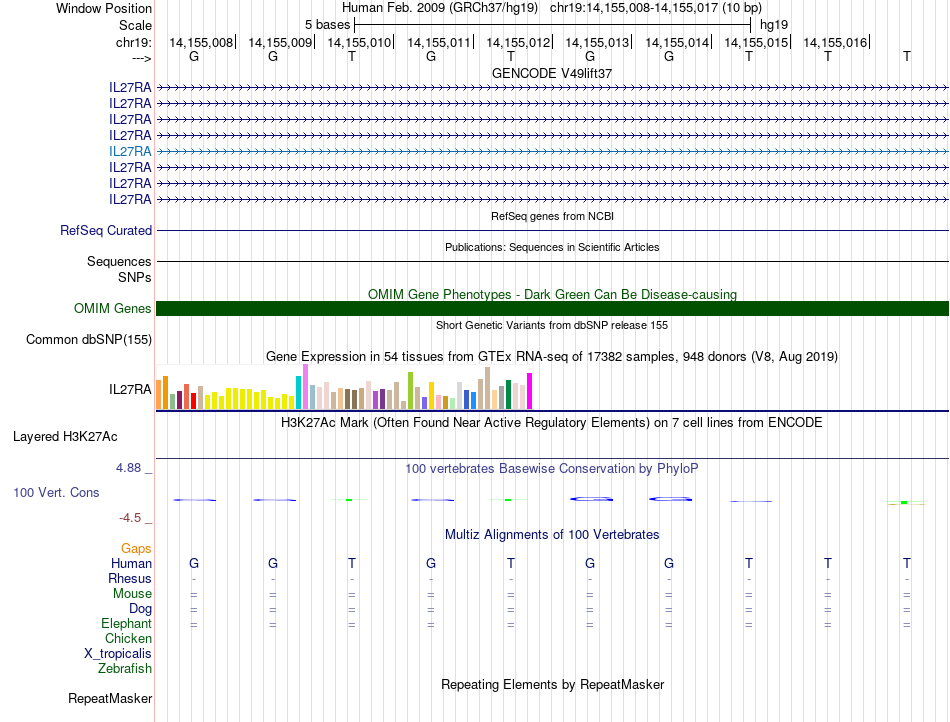The height and width of the screenshot is (722, 950).
Task: Click the tall pink bar in GTEx expression chart
Action: 305,387
